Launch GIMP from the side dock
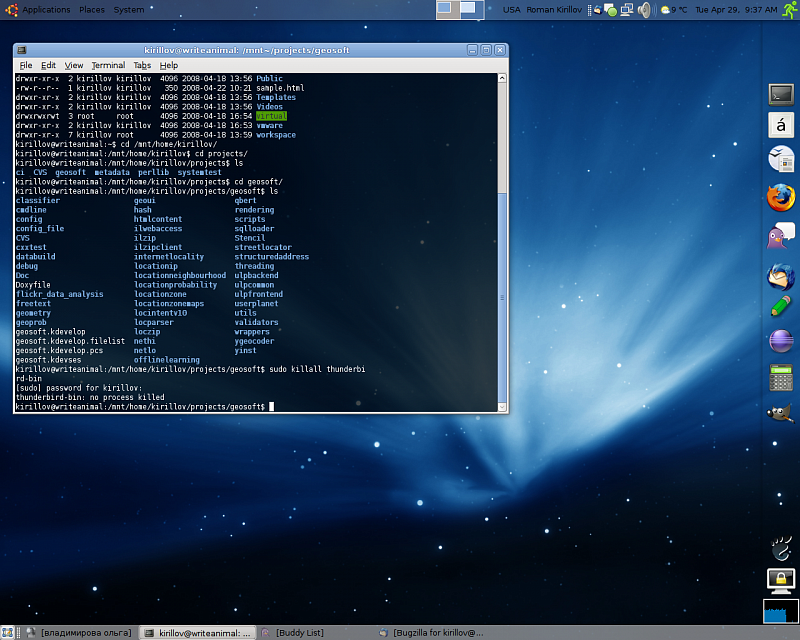 (x=780, y=412)
